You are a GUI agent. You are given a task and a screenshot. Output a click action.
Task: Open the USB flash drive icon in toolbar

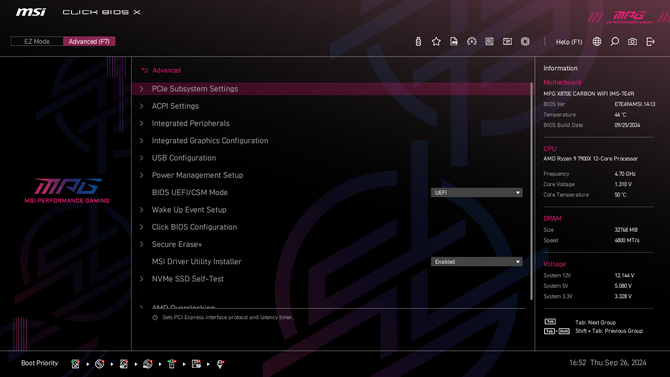coord(418,41)
